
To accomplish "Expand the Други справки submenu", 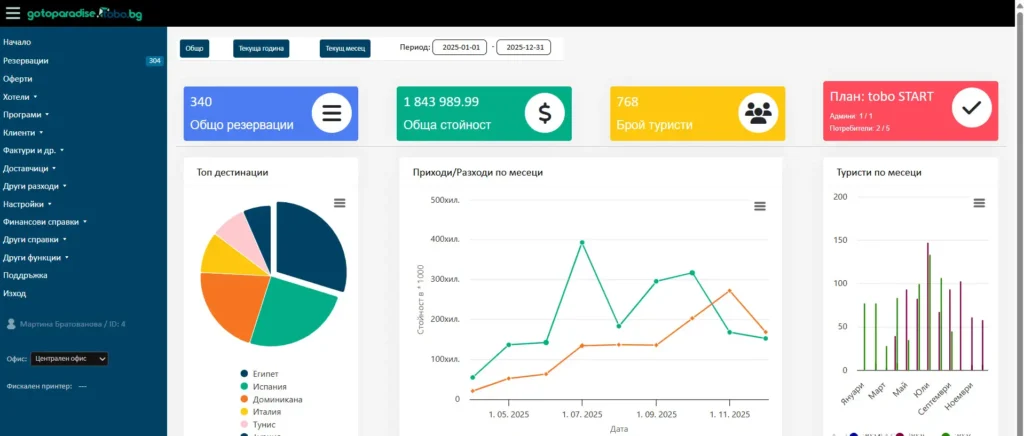I will tap(35, 240).
